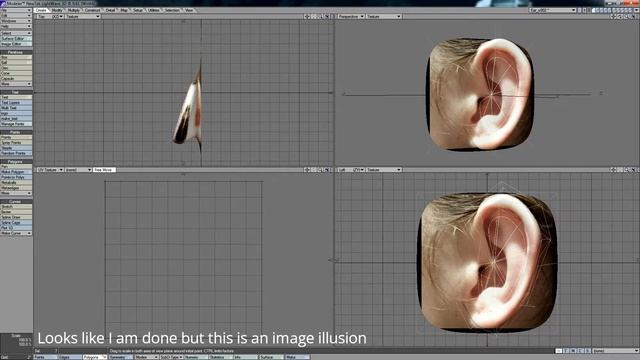Open the Windows menu dropdown
This screenshot has height=360, width=640.
pos(16,21)
